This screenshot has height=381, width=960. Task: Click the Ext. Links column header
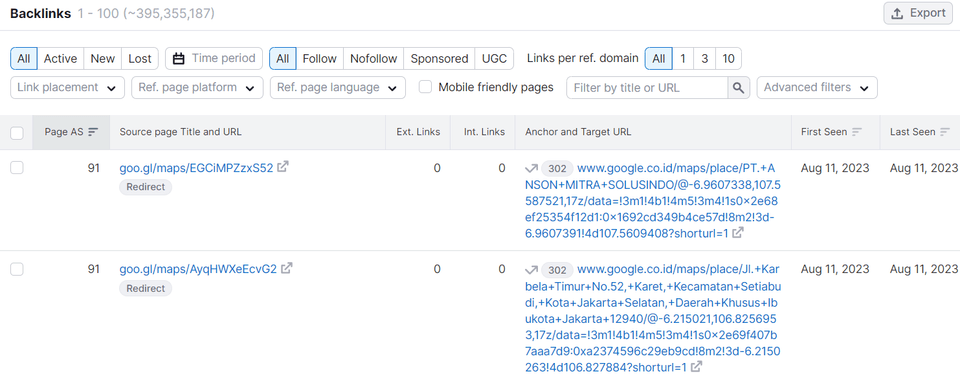point(418,132)
